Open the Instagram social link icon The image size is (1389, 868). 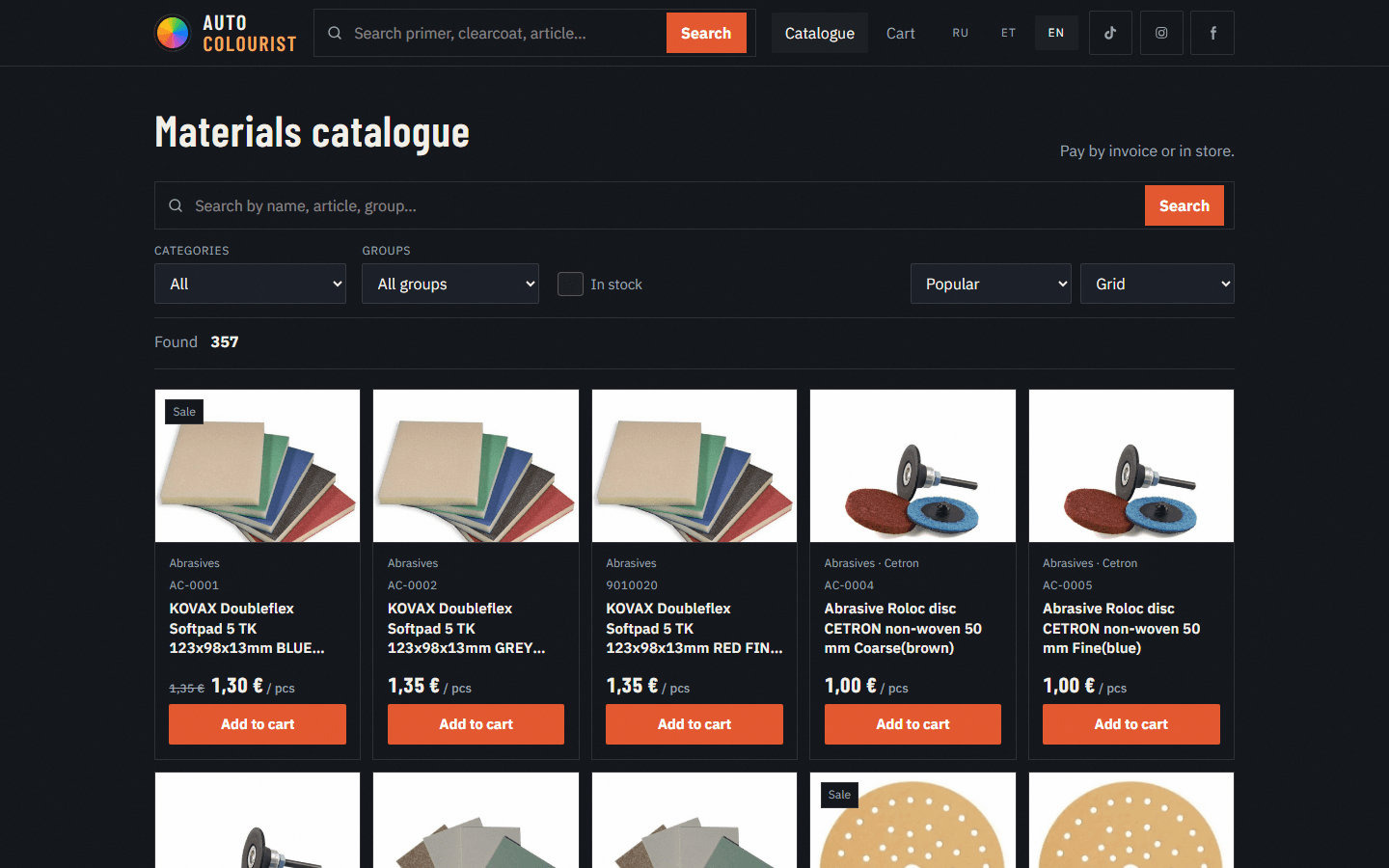click(x=1161, y=33)
